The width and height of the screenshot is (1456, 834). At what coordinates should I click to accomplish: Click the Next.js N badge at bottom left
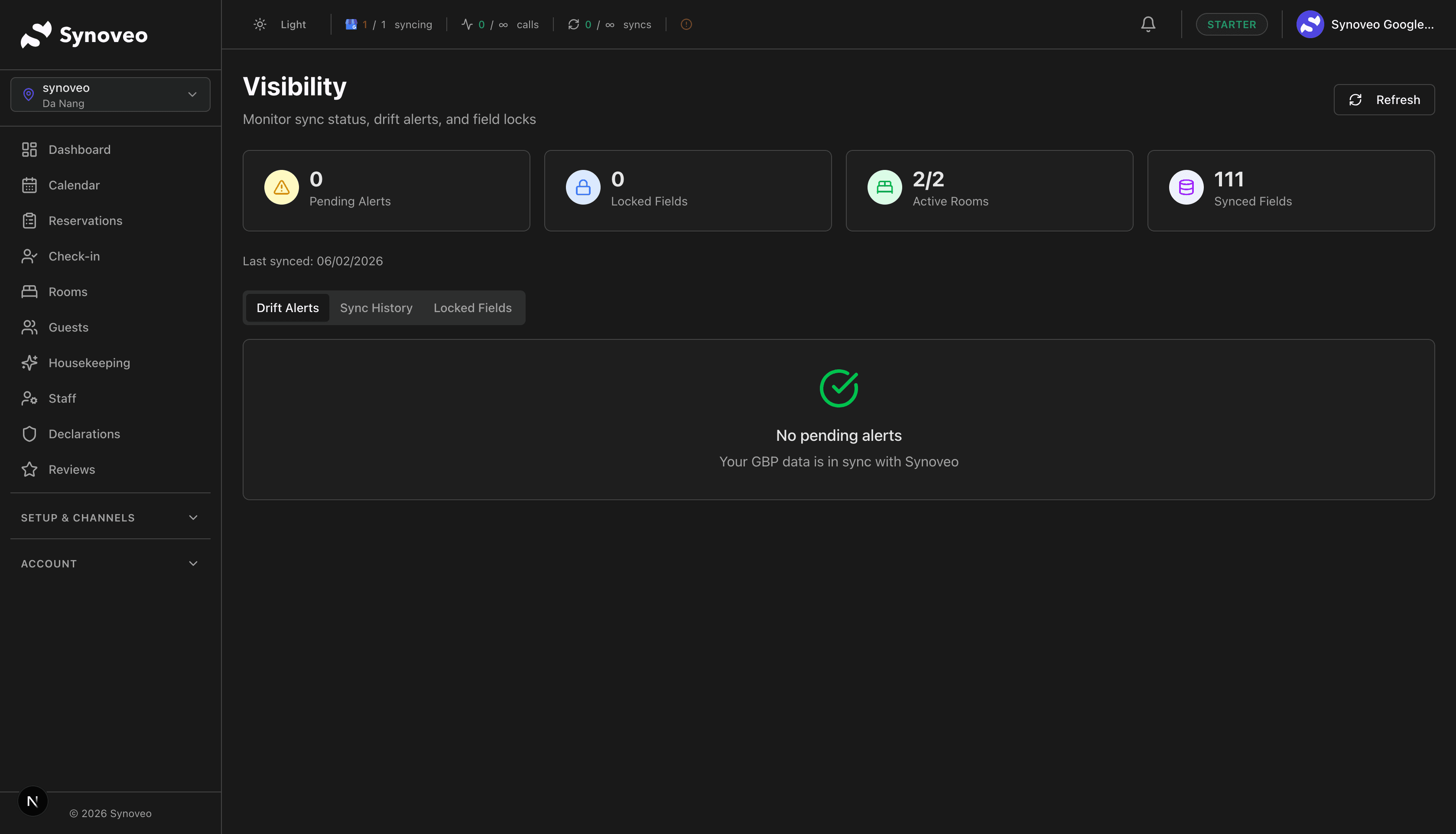click(x=32, y=801)
